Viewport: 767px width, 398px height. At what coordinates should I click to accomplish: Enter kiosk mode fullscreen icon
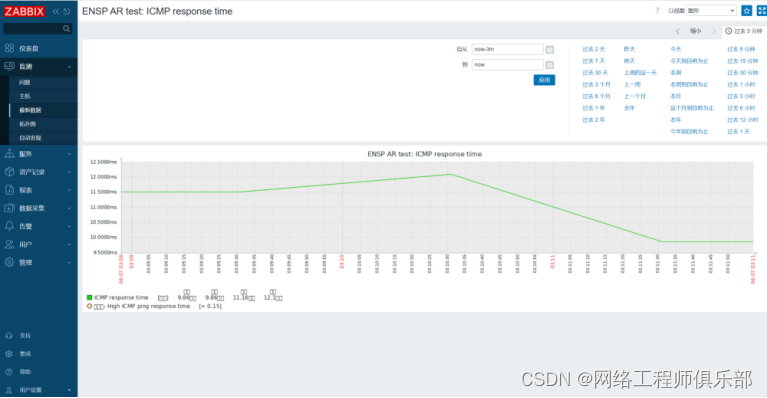point(761,10)
